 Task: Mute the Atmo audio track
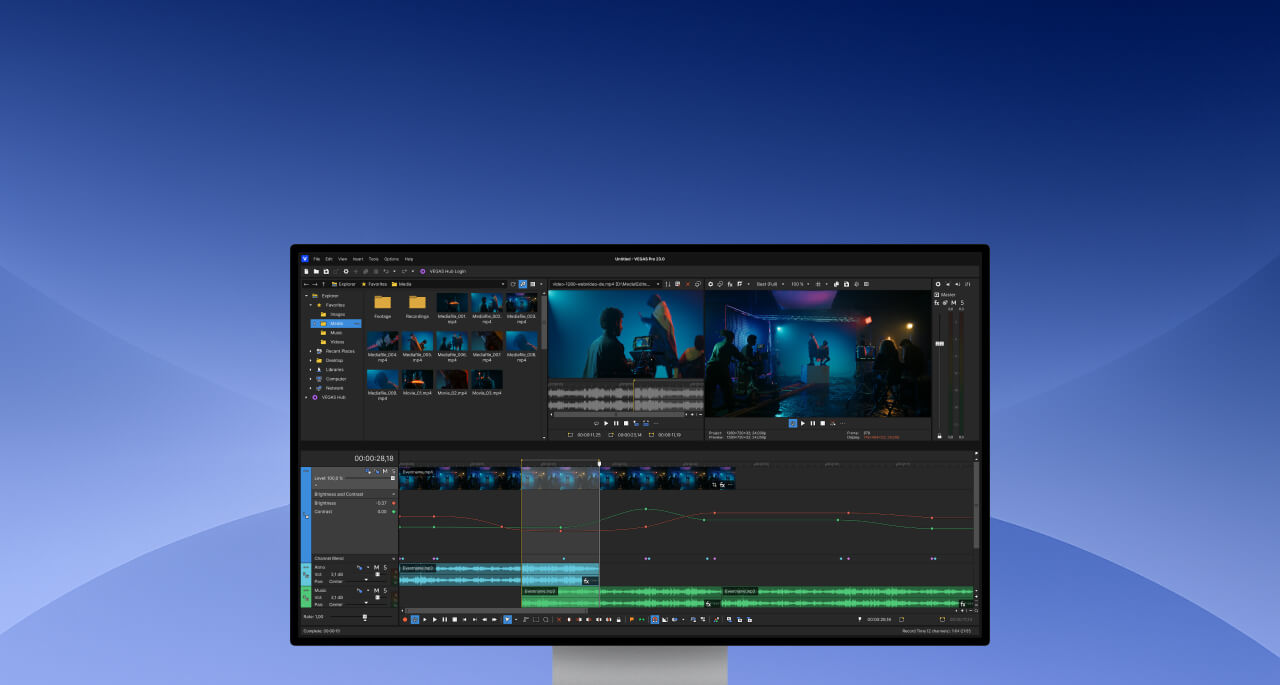pos(376,567)
